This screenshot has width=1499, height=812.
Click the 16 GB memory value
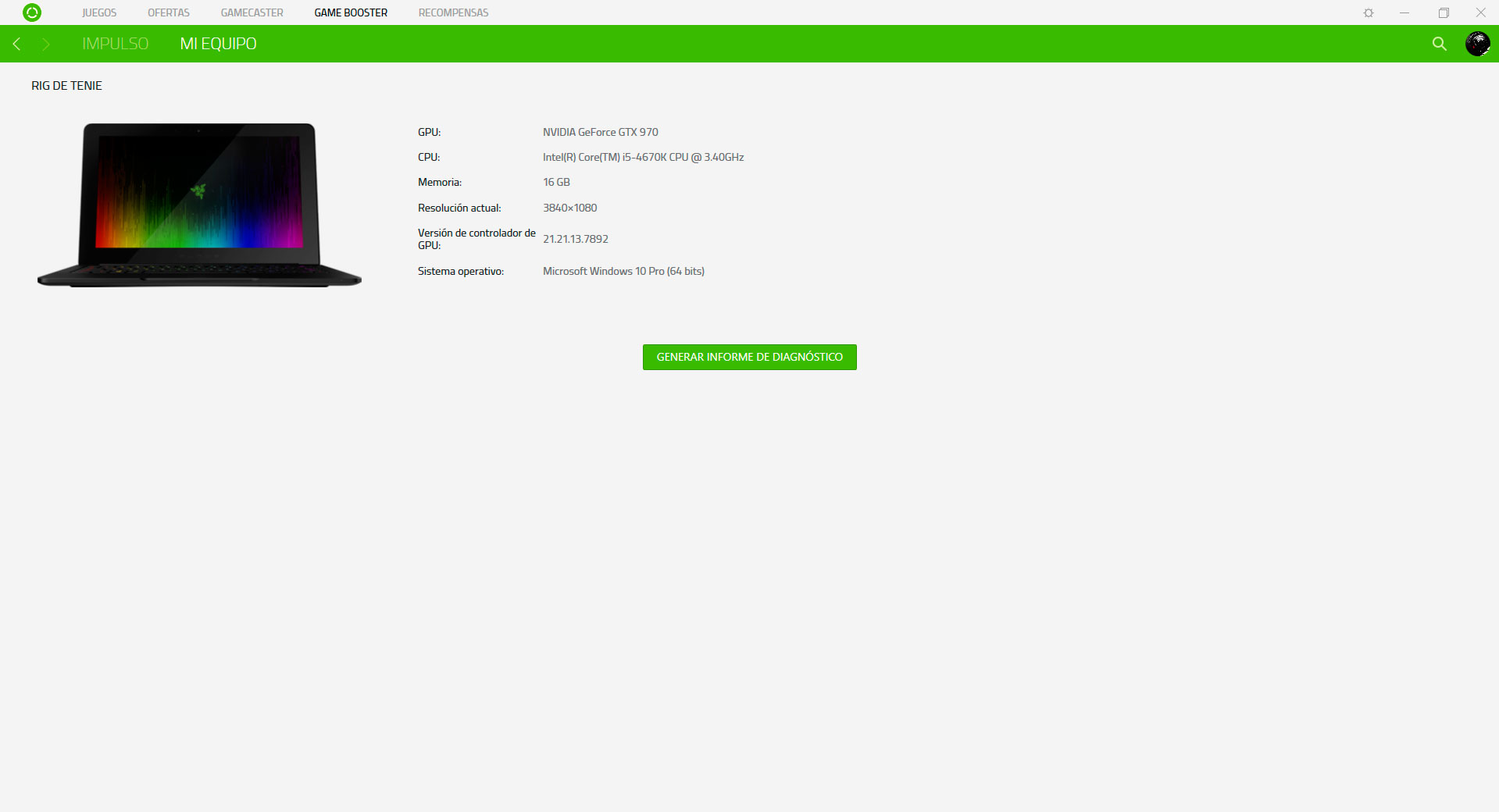pos(556,182)
